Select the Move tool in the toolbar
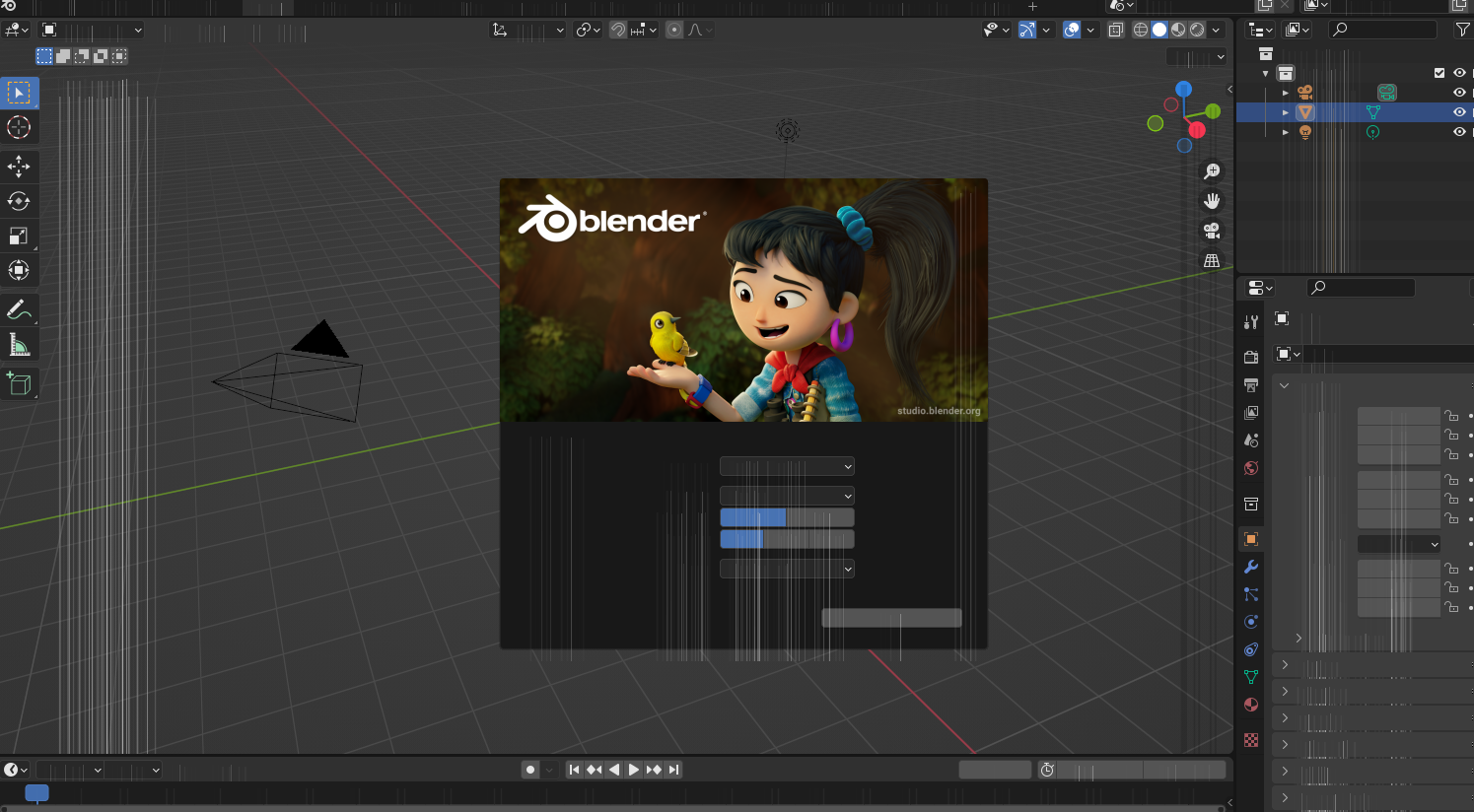1474x812 pixels. tap(19, 167)
